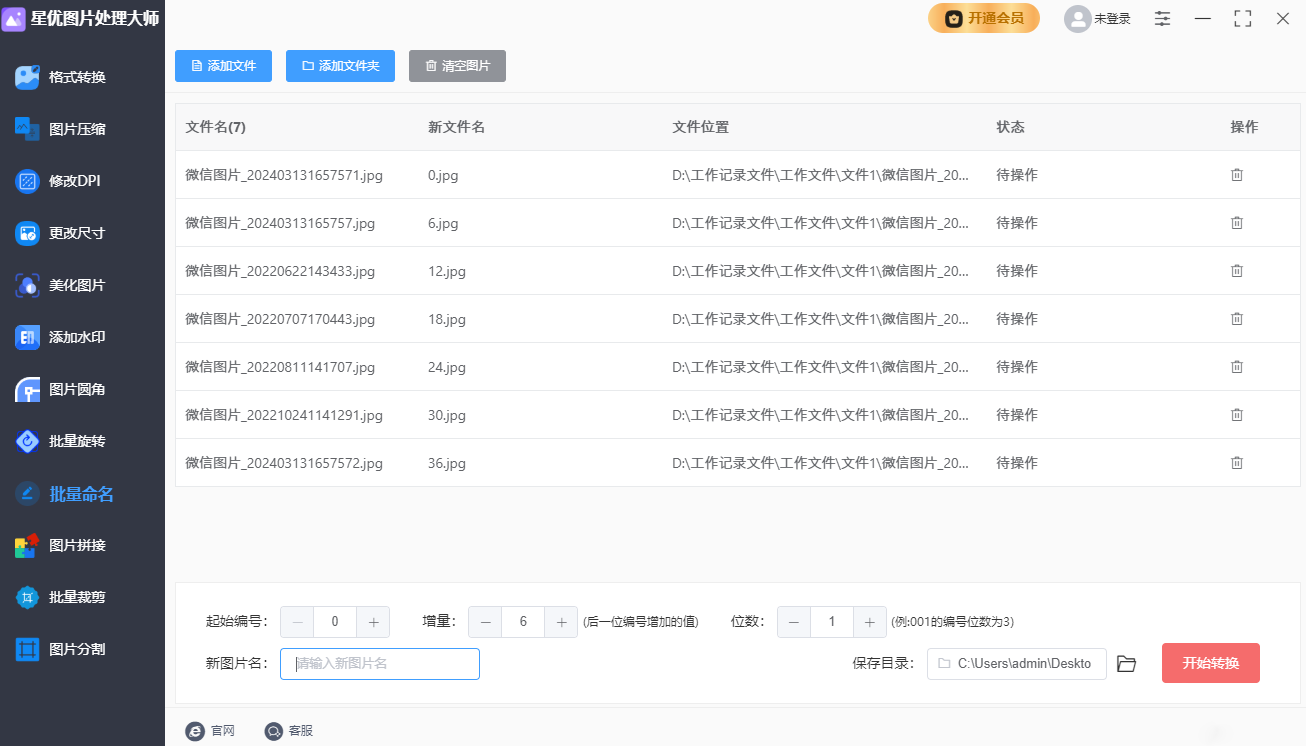The height and width of the screenshot is (746, 1306).
Task: Increase the 位数 value
Action: (870, 622)
